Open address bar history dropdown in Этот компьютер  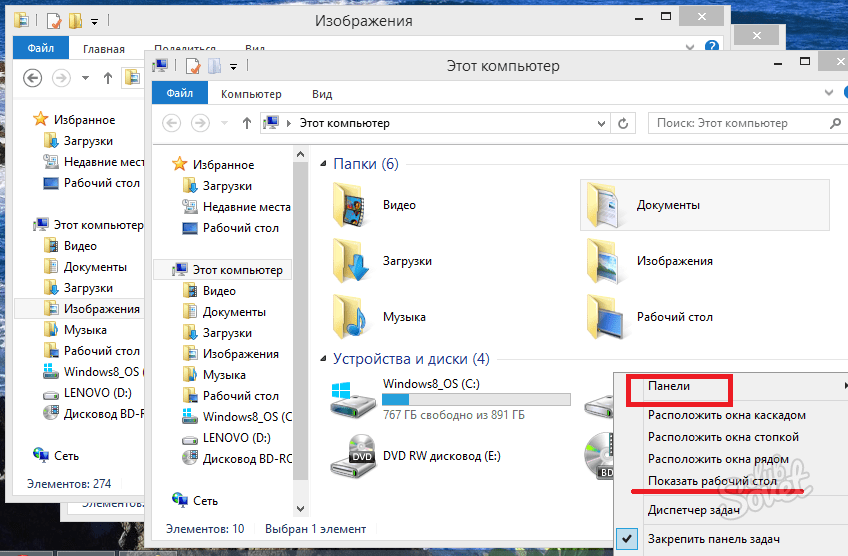point(601,123)
